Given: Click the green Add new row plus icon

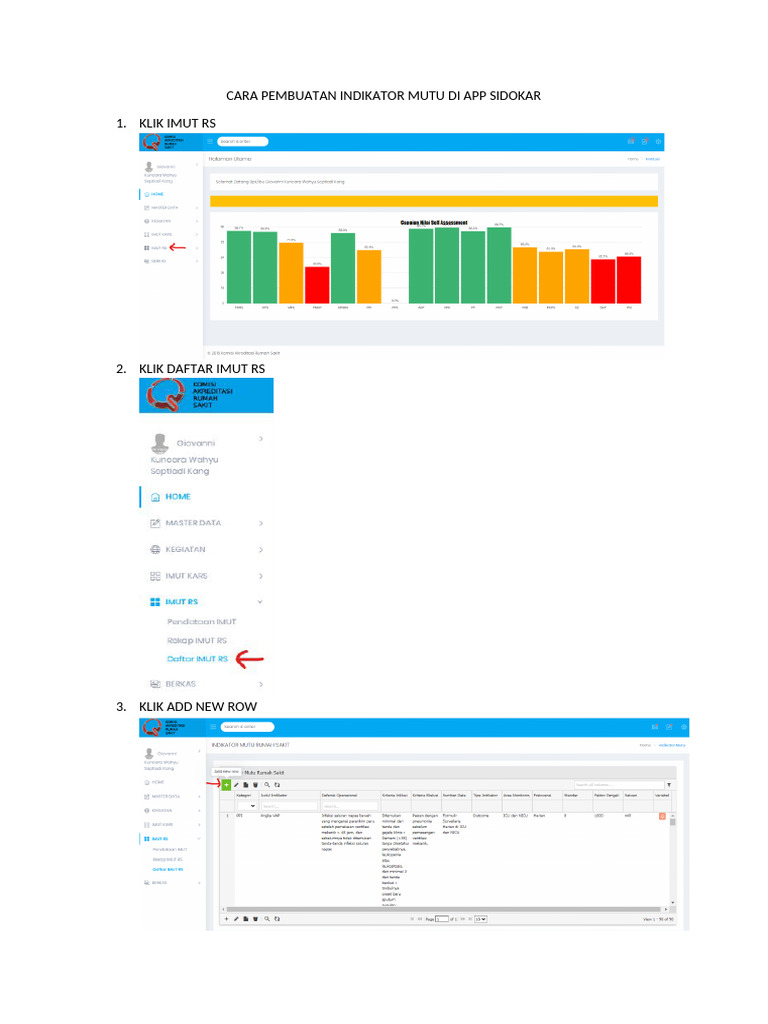Looking at the screenshot, I should (x=226, y=785).
